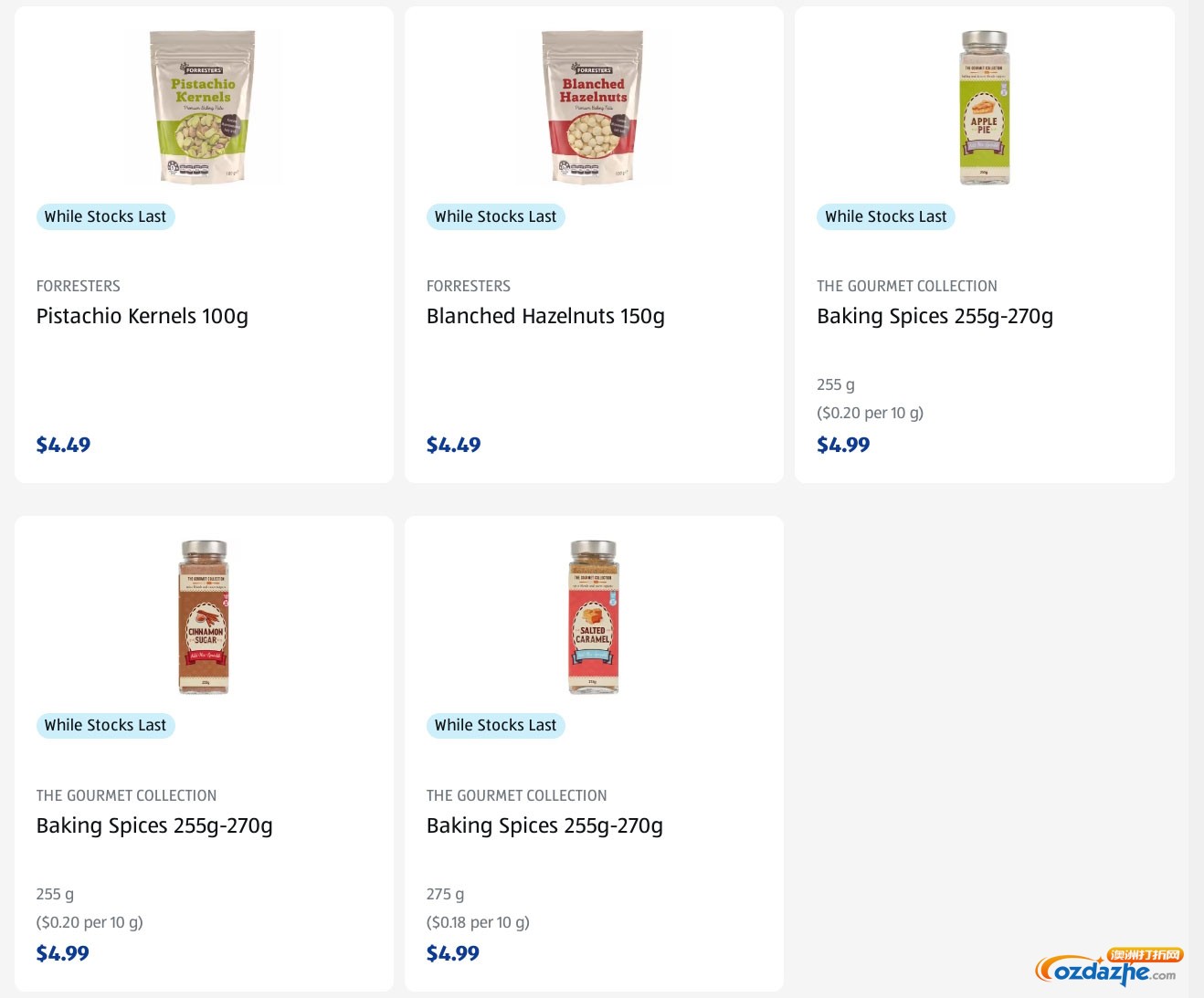Click the While Stocks Last badge on Pistachio Kernels
Viewport: 1204px width, 998px height.
point(105,216)
